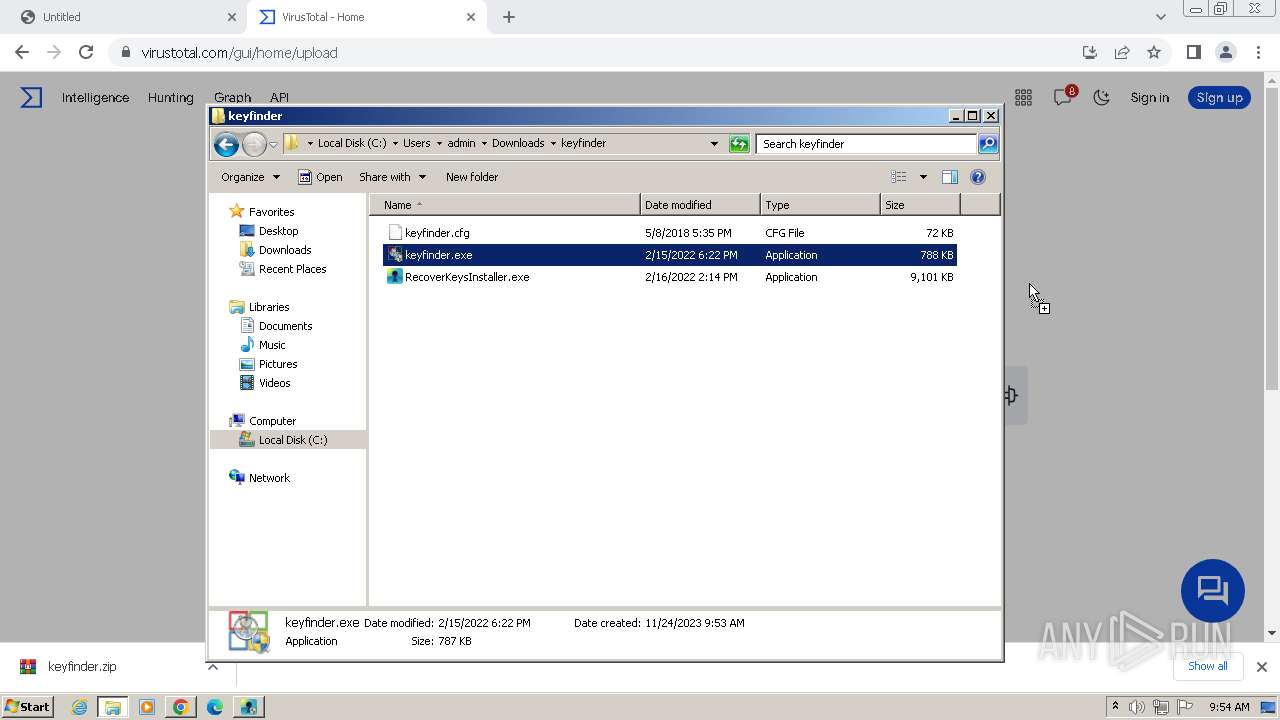Open Computer in navigation pane
This screenshot has width=1280, height=720.
tap(272, 421)
